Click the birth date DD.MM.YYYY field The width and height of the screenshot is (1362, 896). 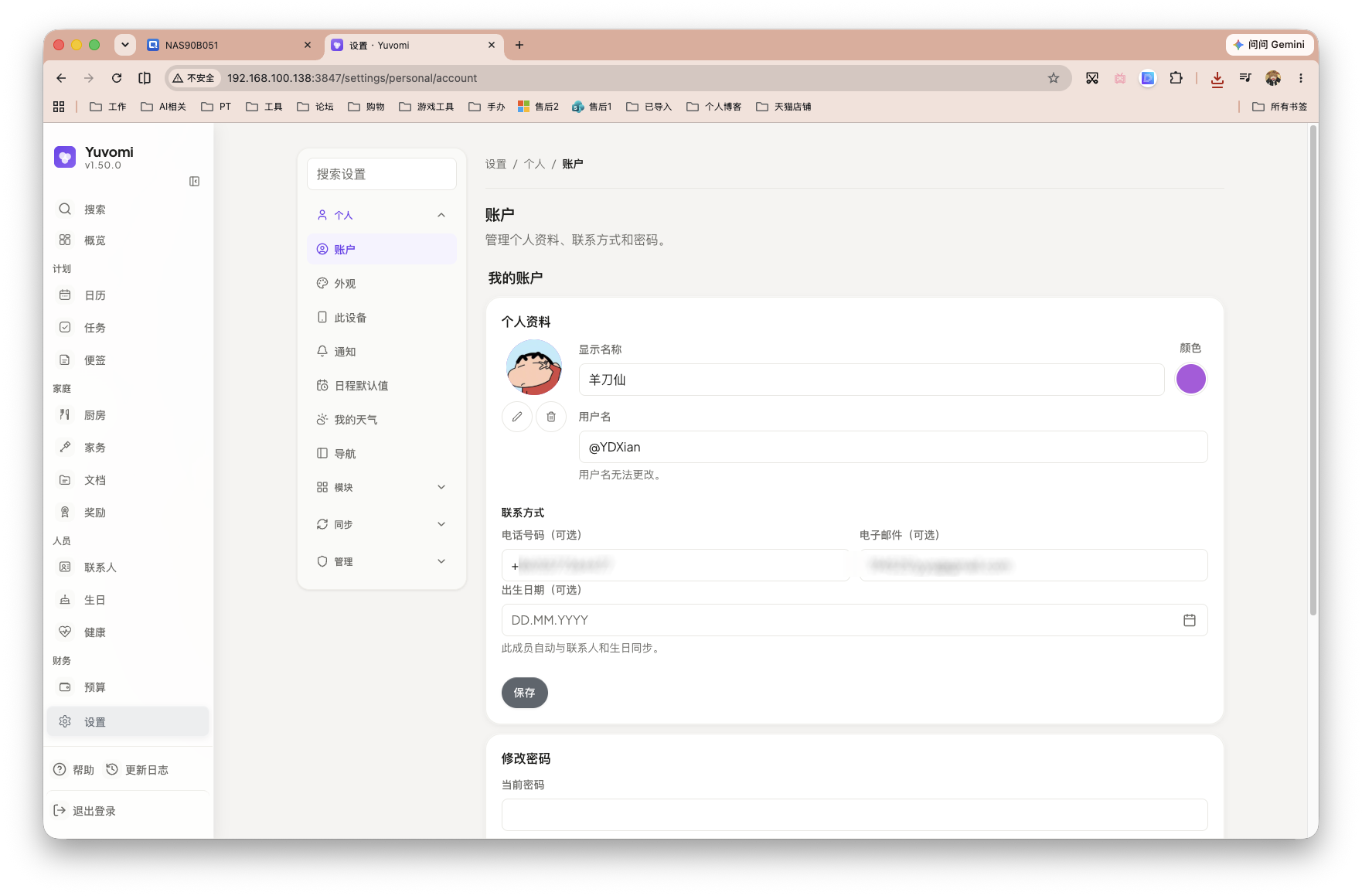[854, 620]
